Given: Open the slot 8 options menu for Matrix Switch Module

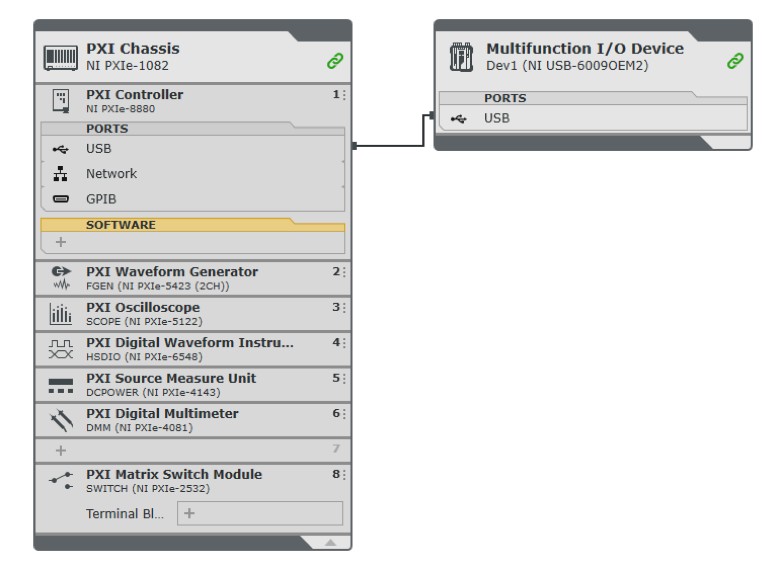Looking at the screenshot, I should [343, 475].
